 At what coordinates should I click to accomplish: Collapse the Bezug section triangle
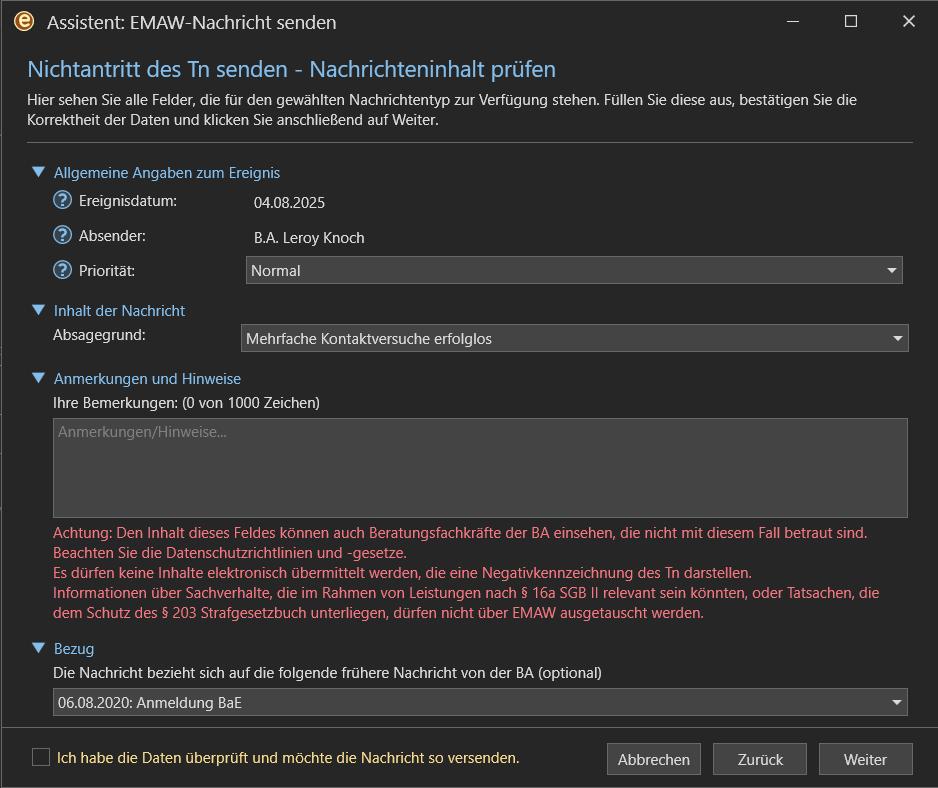click(x=38, y=648)
